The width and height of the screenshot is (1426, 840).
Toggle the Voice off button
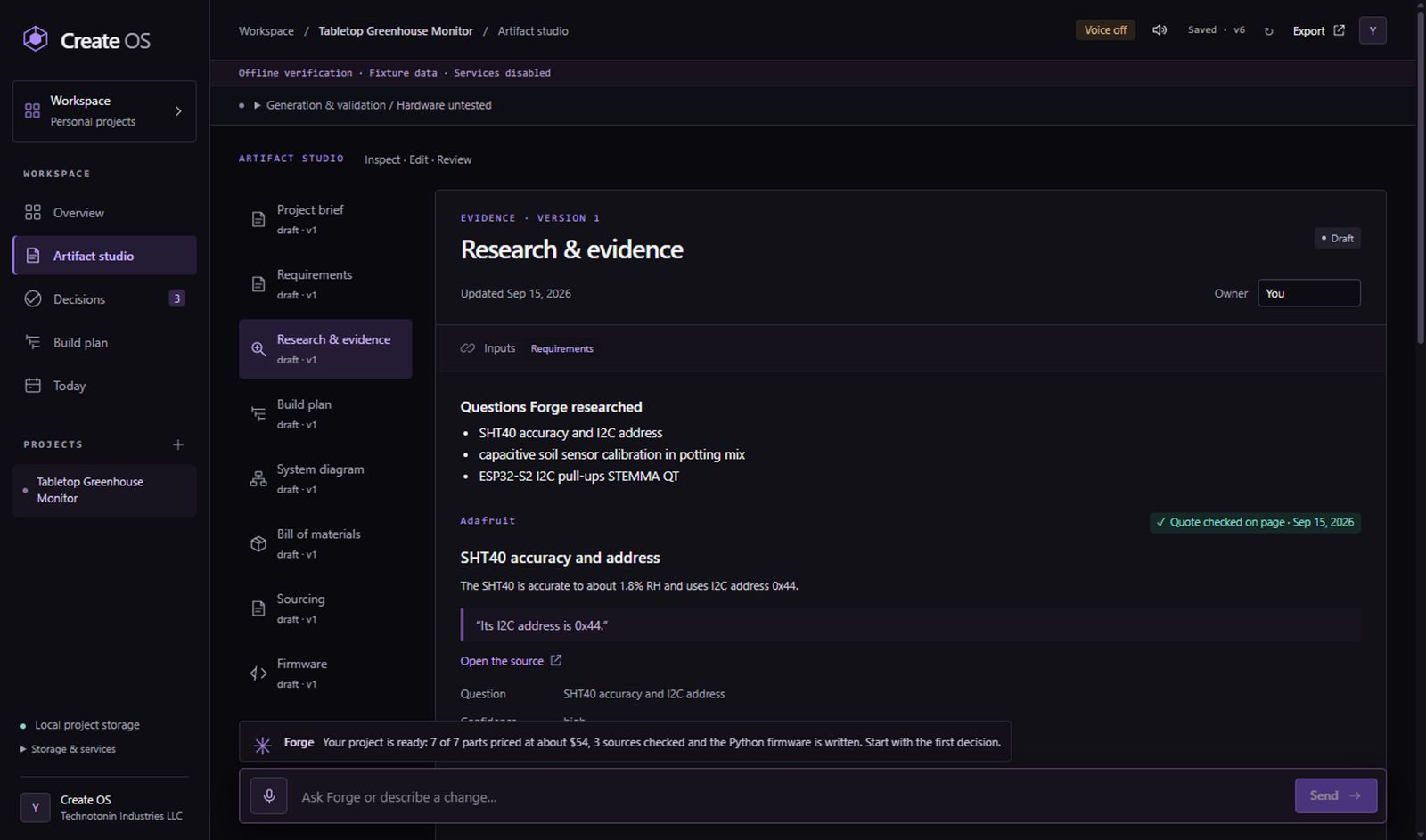(x=1105, y=30)
